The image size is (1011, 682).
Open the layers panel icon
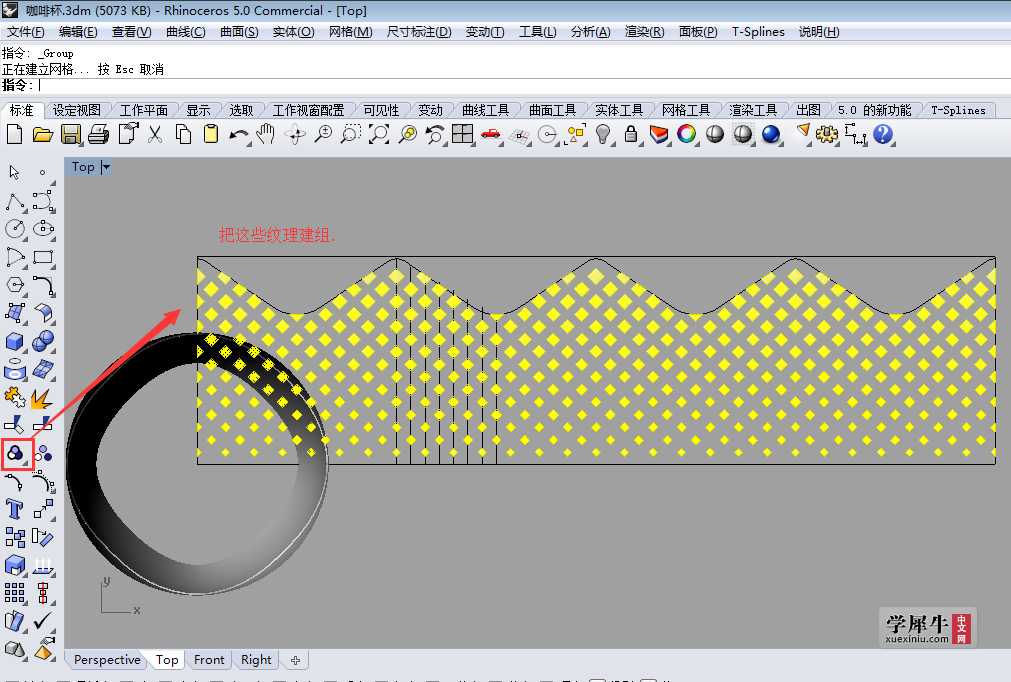[659, 135]
